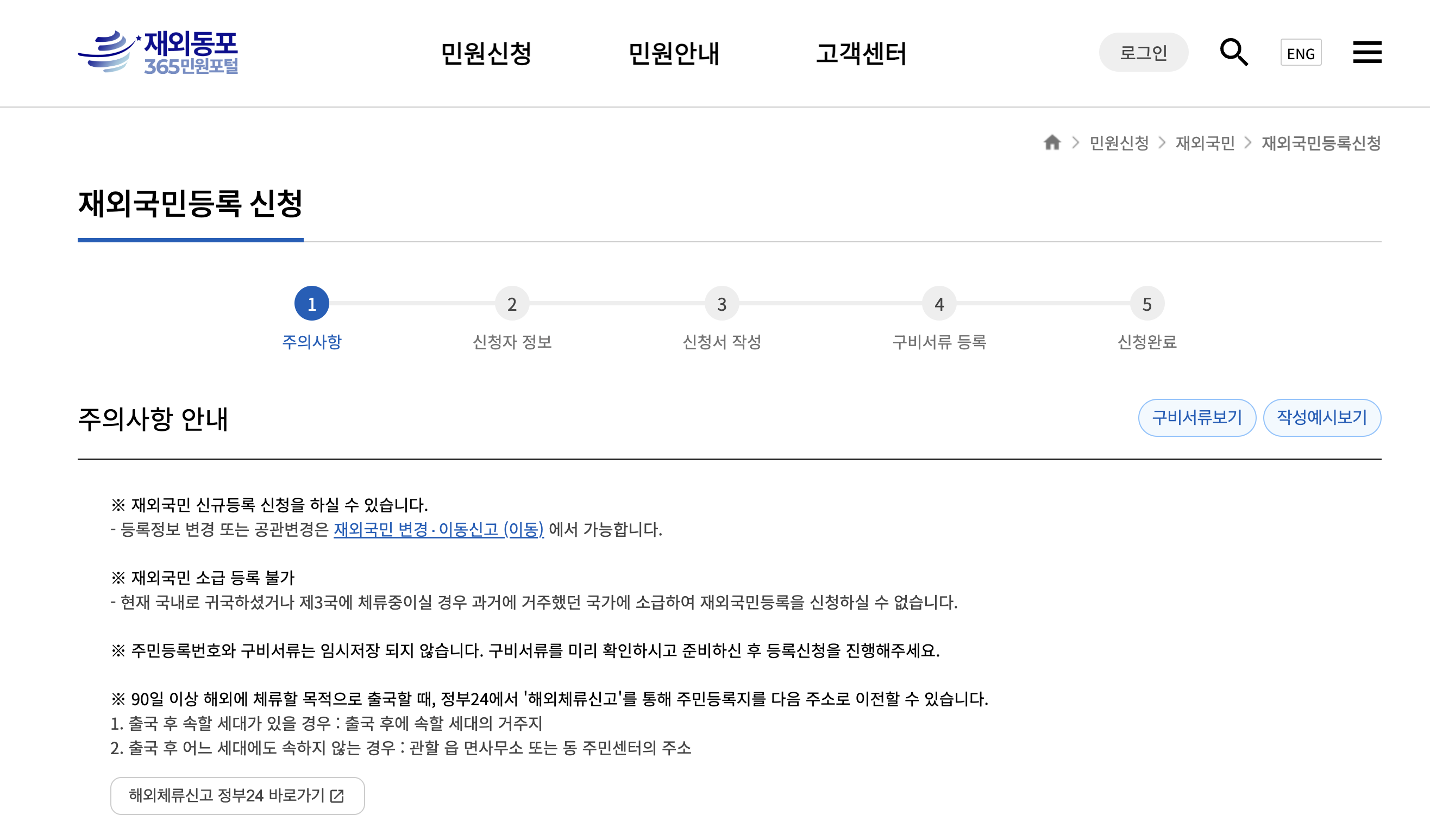Select step 2 신청자 정보 circle
The image size is (1430, 840).
pyautogui.click(x=512, y=304)
